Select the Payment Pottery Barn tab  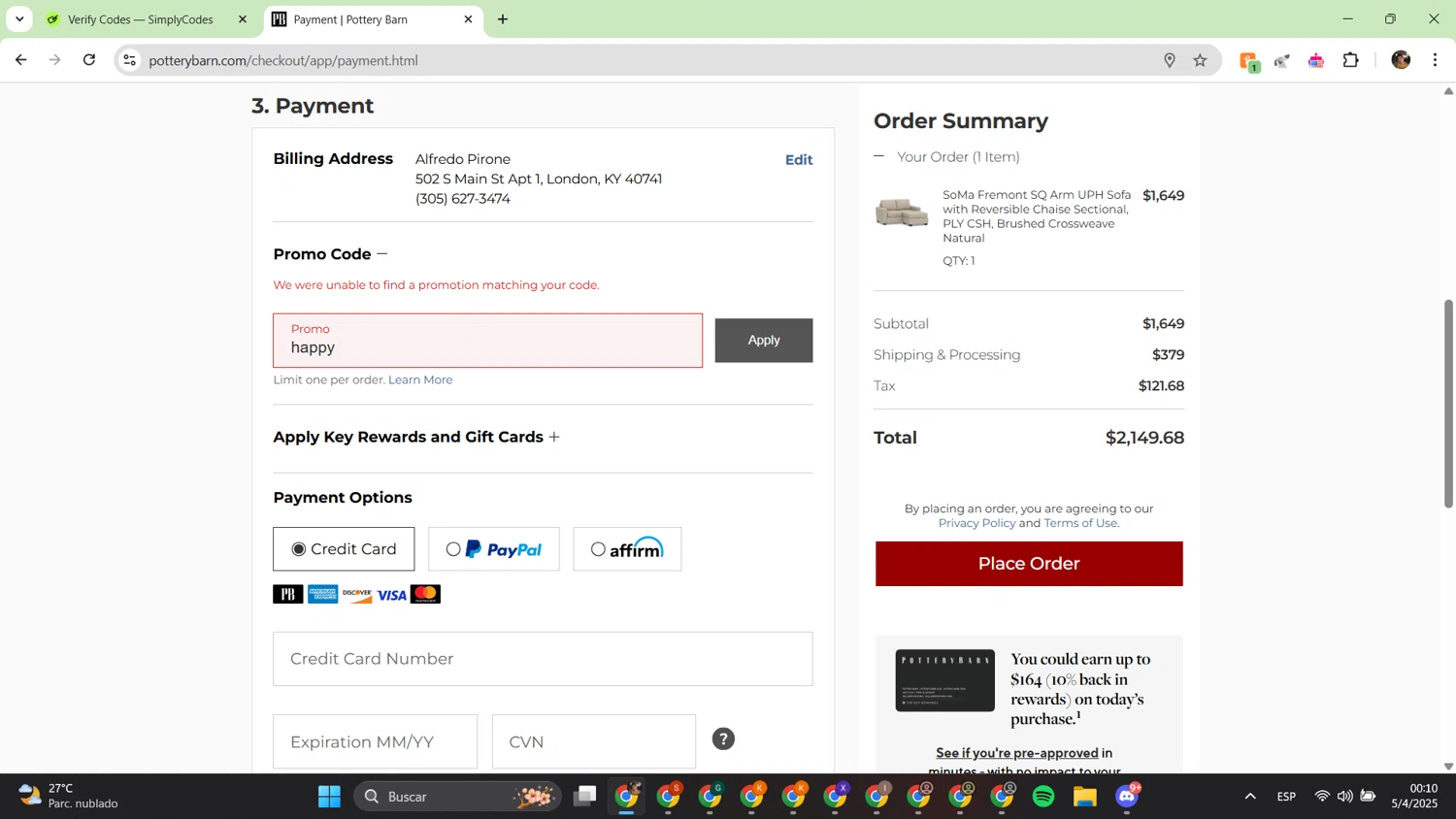pyautogui.click(x=350, y=19)
